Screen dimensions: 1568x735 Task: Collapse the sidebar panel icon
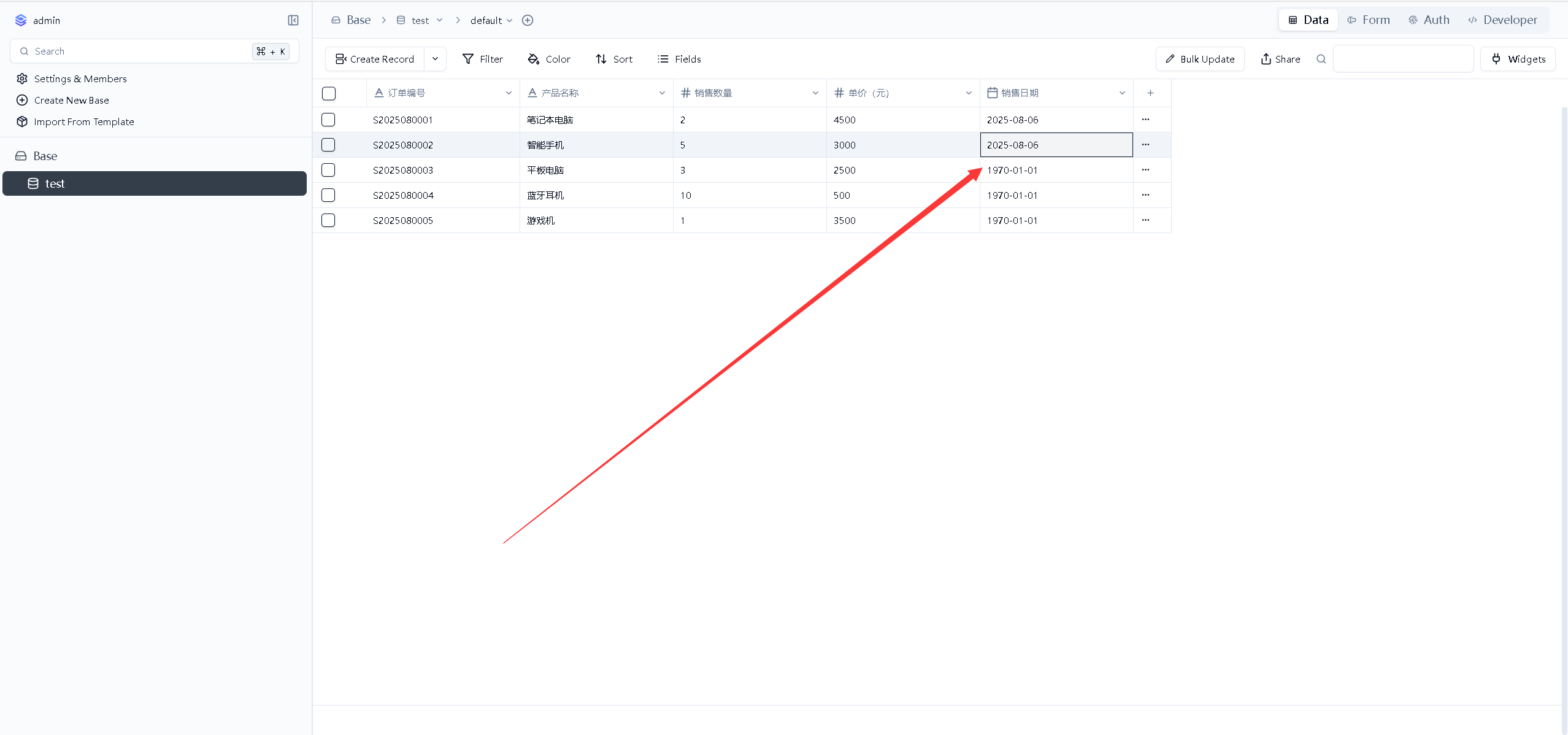tap(293, 20)
